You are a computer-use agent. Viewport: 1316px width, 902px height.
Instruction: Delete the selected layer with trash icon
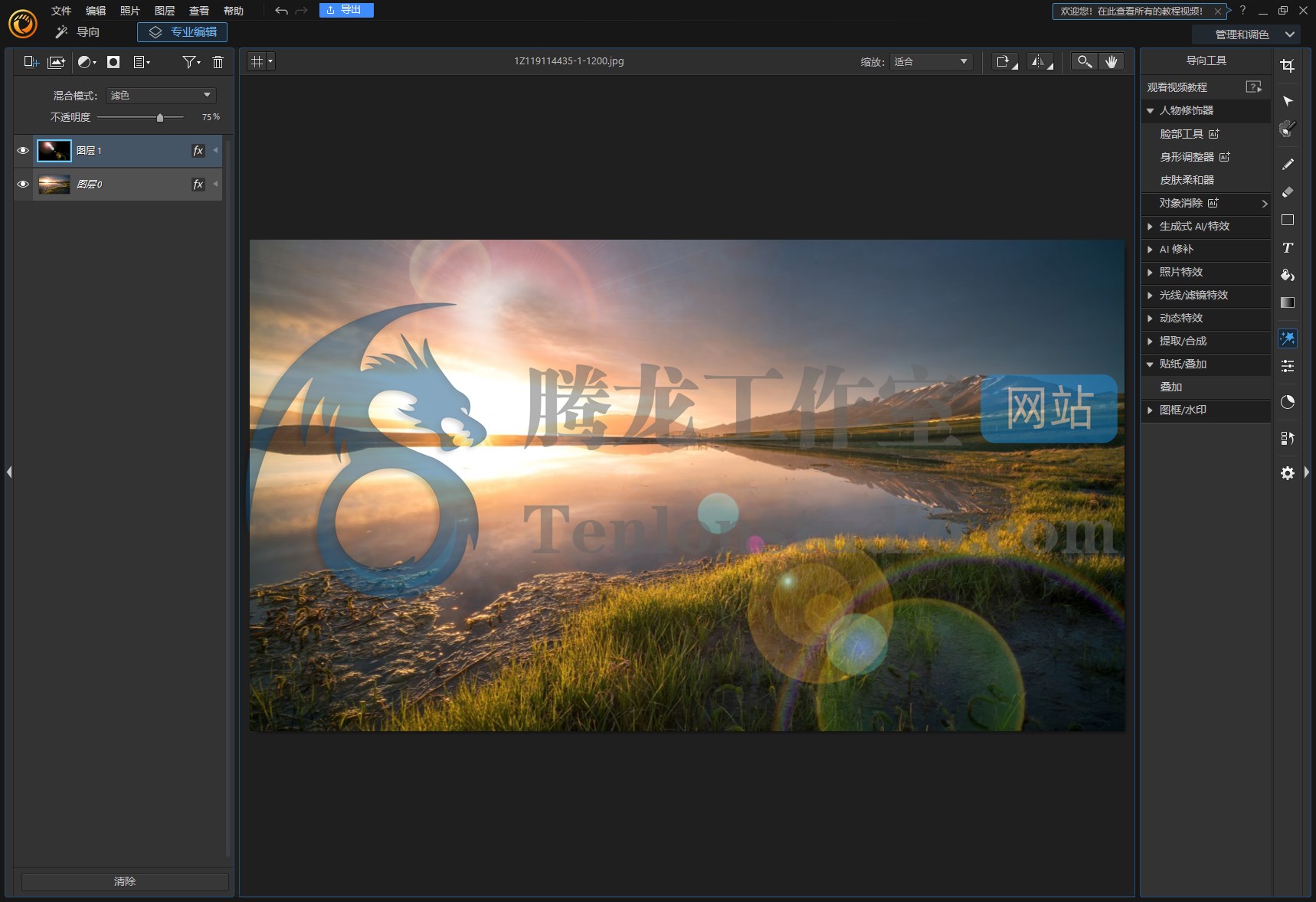click(218, 62)
